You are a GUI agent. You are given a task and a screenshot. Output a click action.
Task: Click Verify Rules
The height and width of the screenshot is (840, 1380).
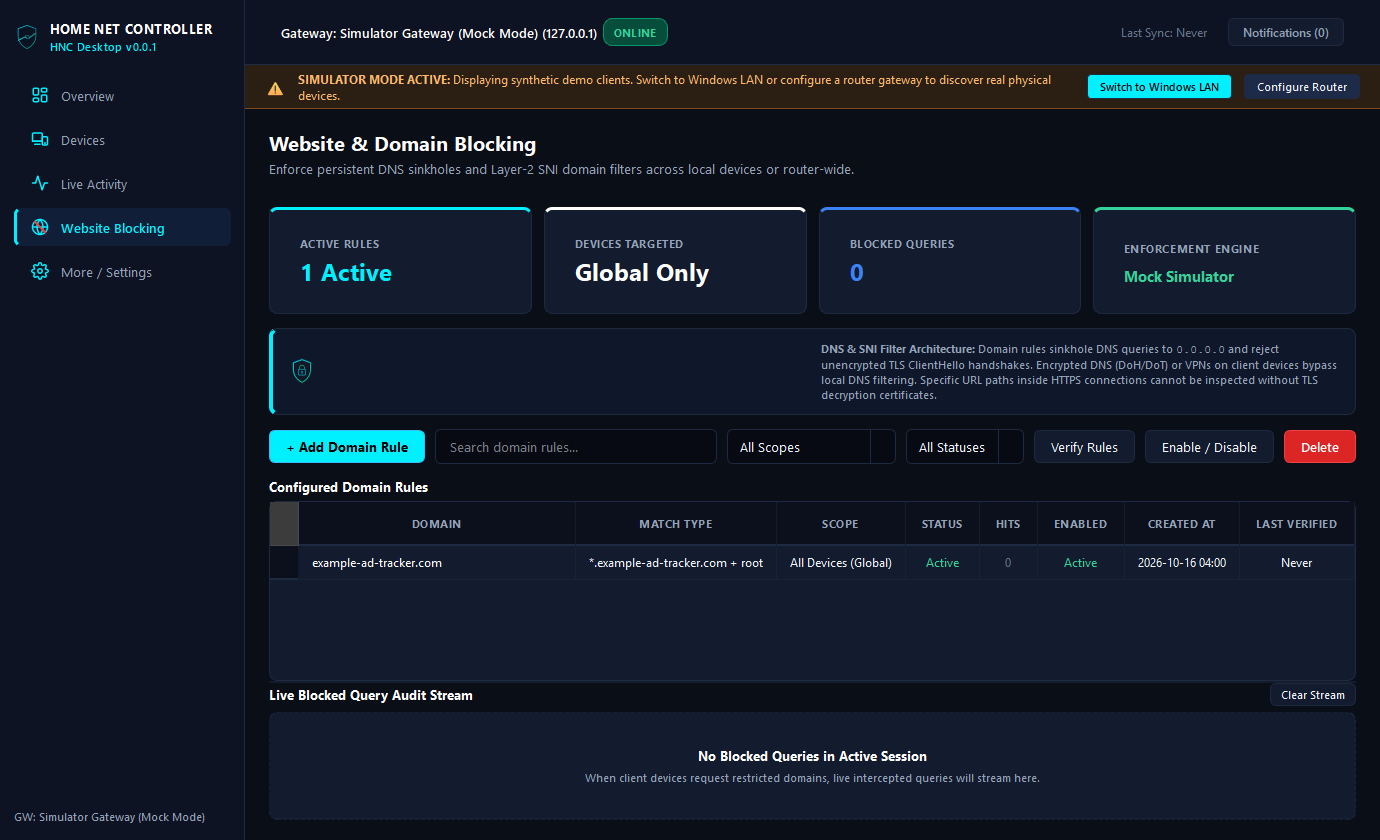[1084, 447]
